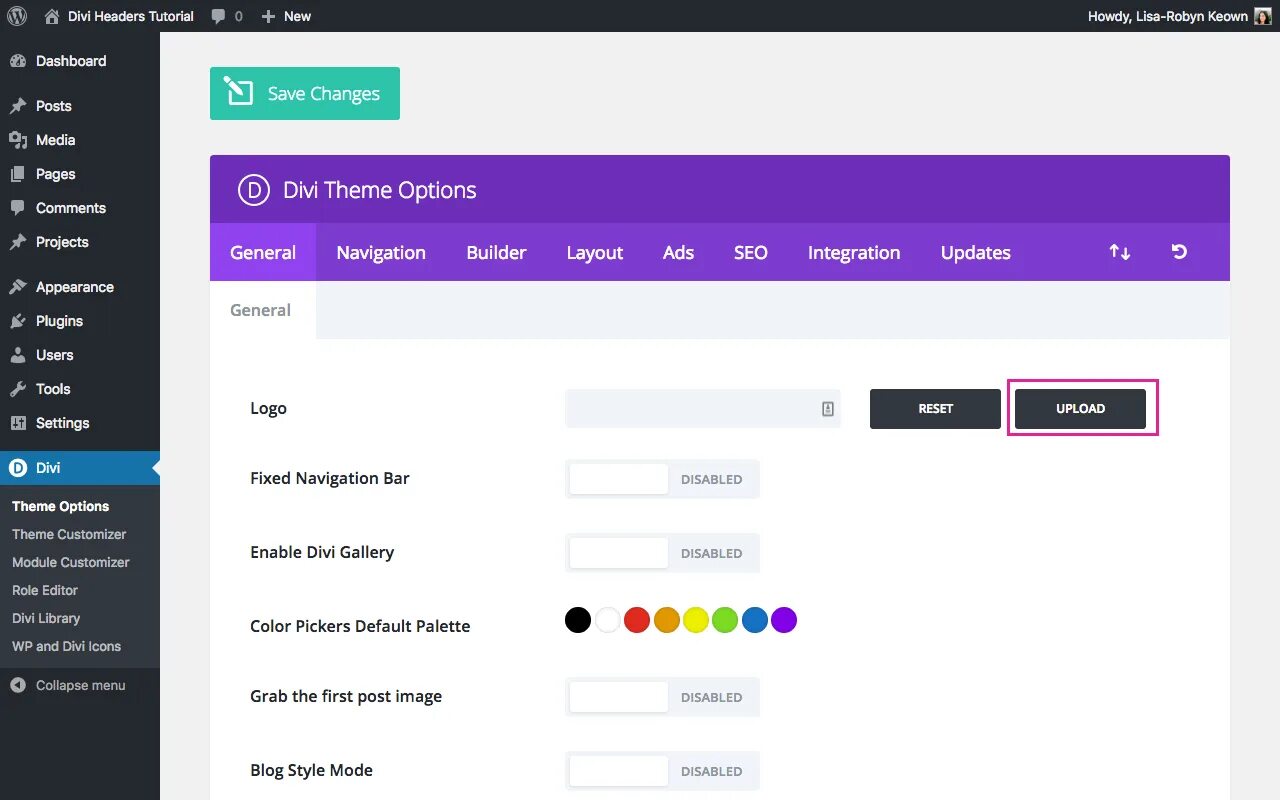The width and height of the screenshot is (1280, 800).
Task: Select the orange palette swatch
Action: pos(667,620)
